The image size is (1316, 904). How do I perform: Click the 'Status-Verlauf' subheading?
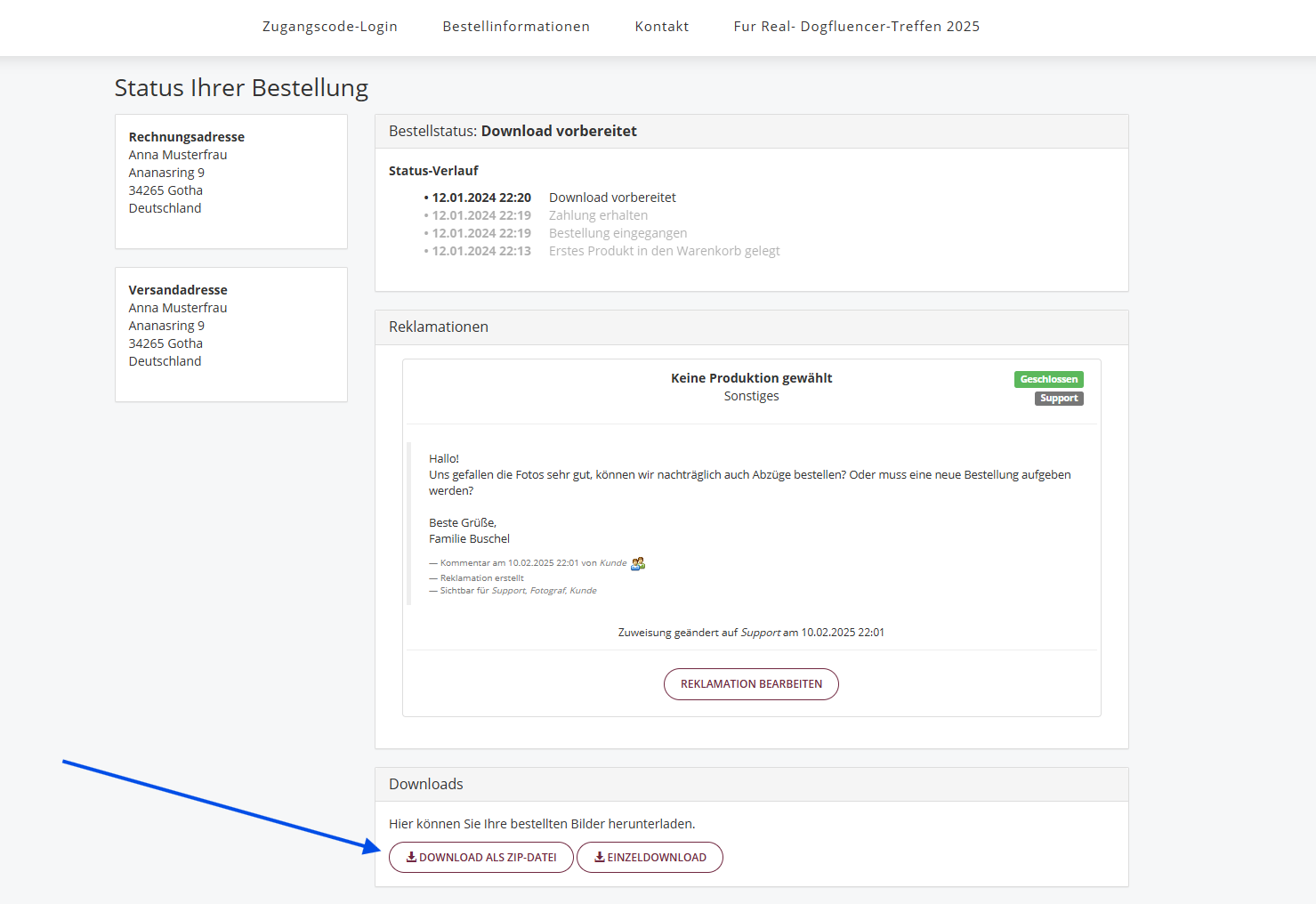pos(433,171)
